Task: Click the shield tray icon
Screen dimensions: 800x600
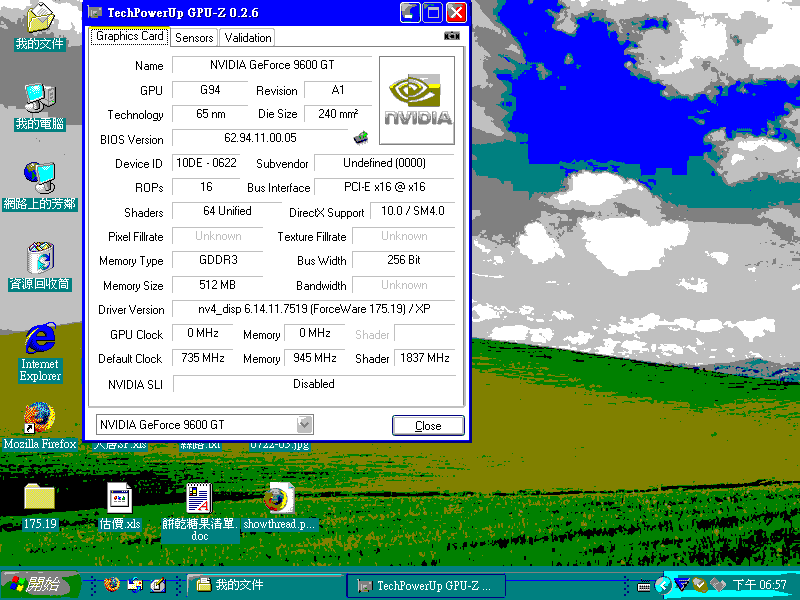Action: coord(700,585)
